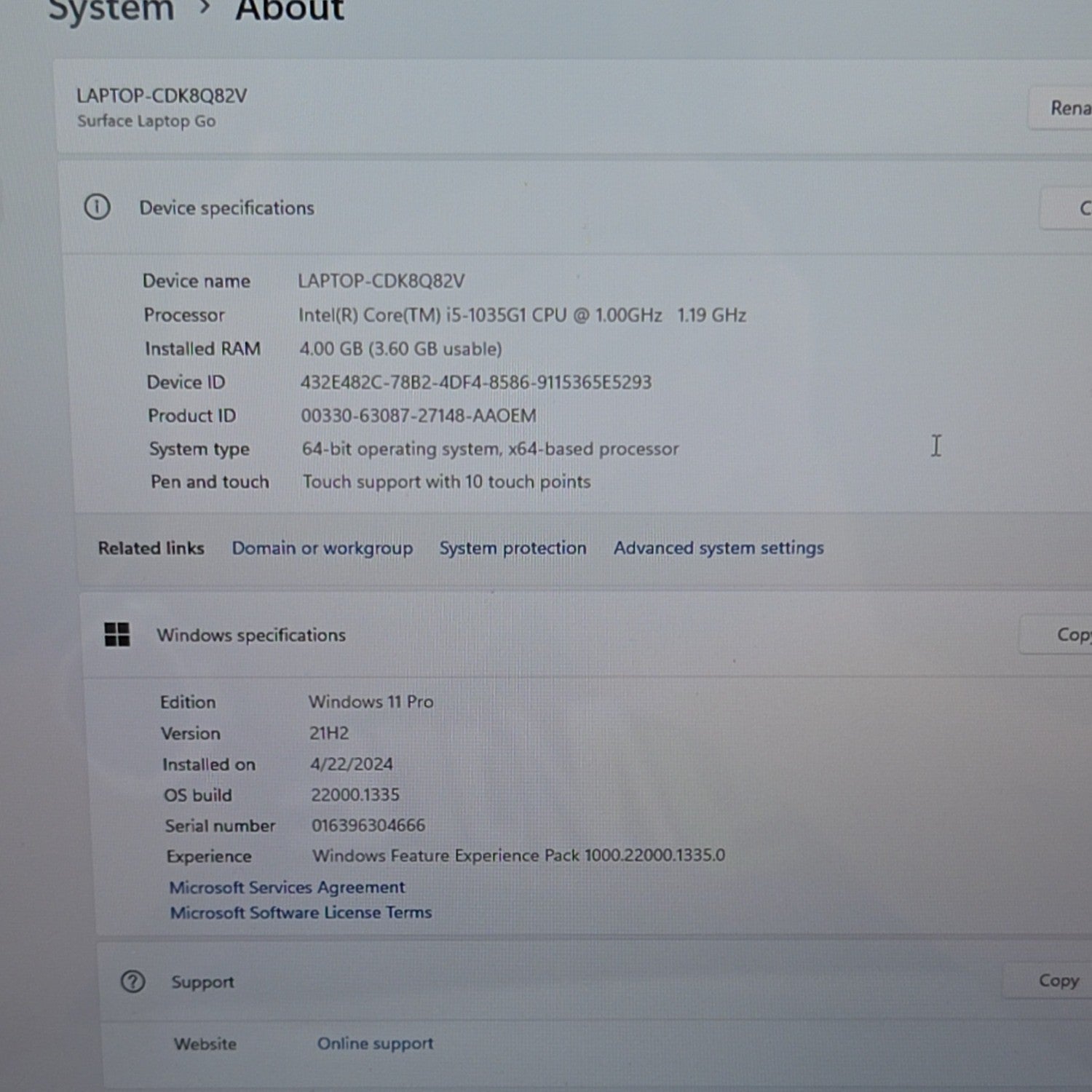Select the Installed RAM value 4.00 GB
The image size is (1092, 1092).
pyautogui.click(x=400, y=349)
